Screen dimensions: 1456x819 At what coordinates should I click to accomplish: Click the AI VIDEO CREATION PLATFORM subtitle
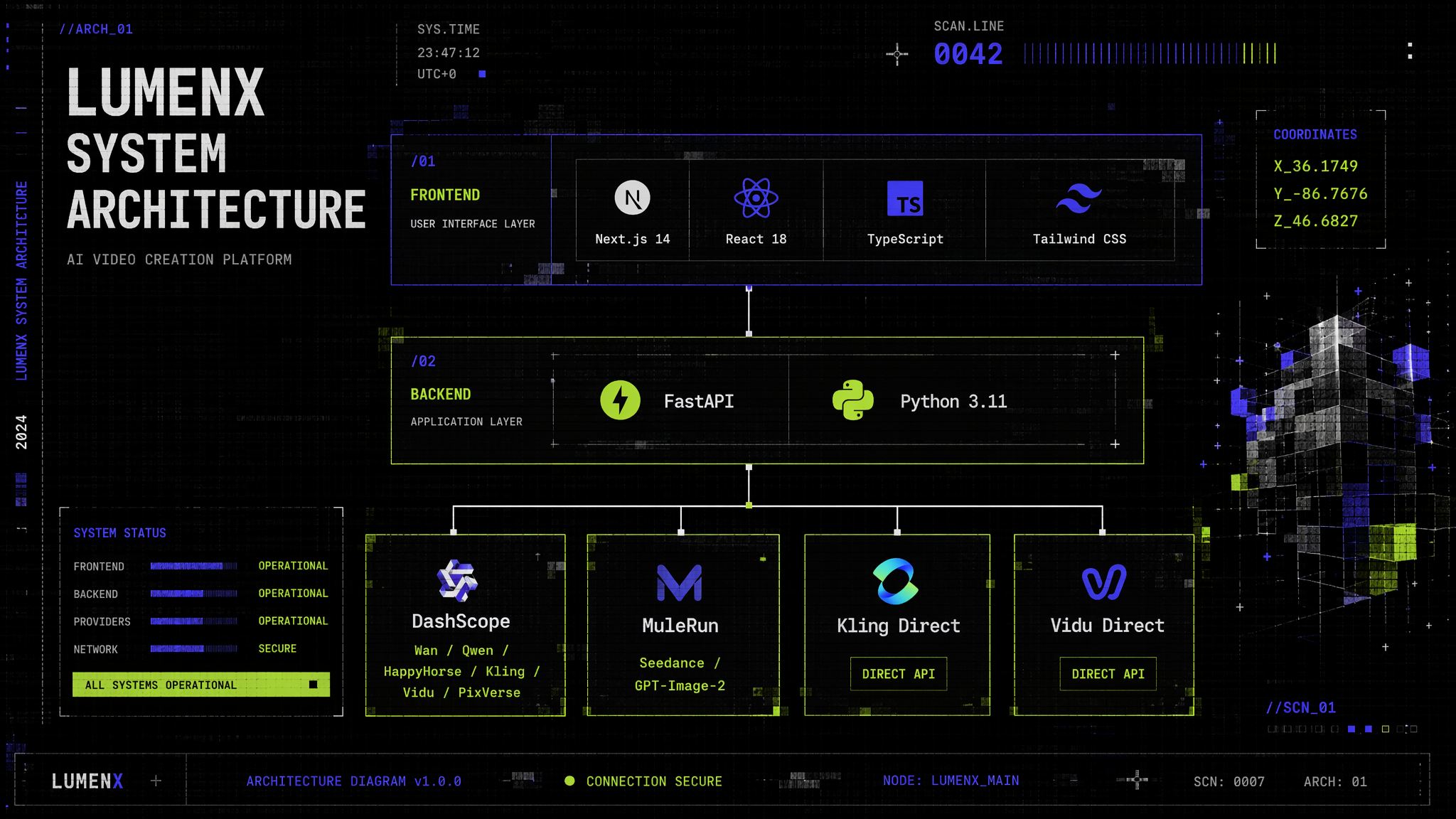[x=179, y=259]
